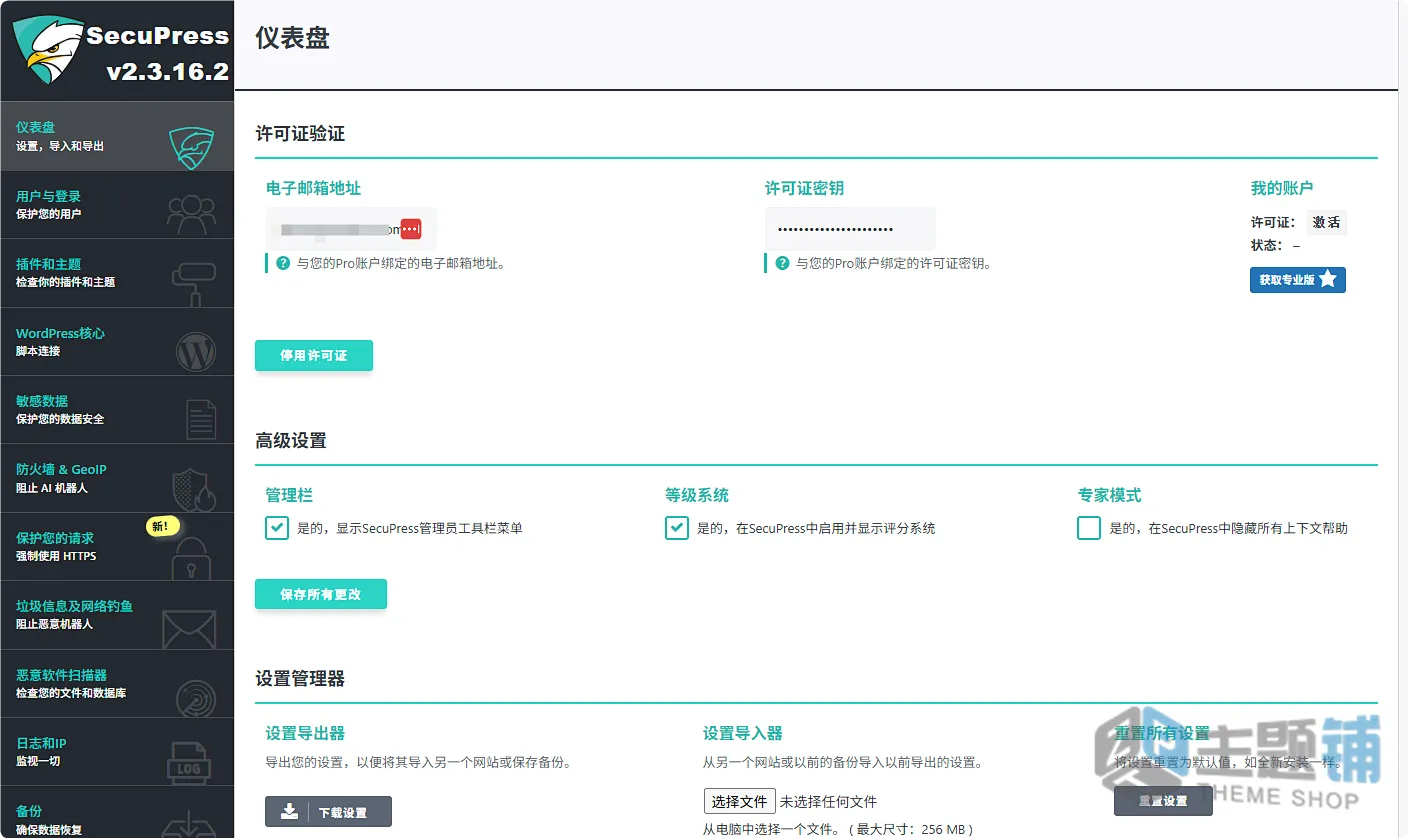Open the 仪表盘 dashboard menu item

(117, 136)
